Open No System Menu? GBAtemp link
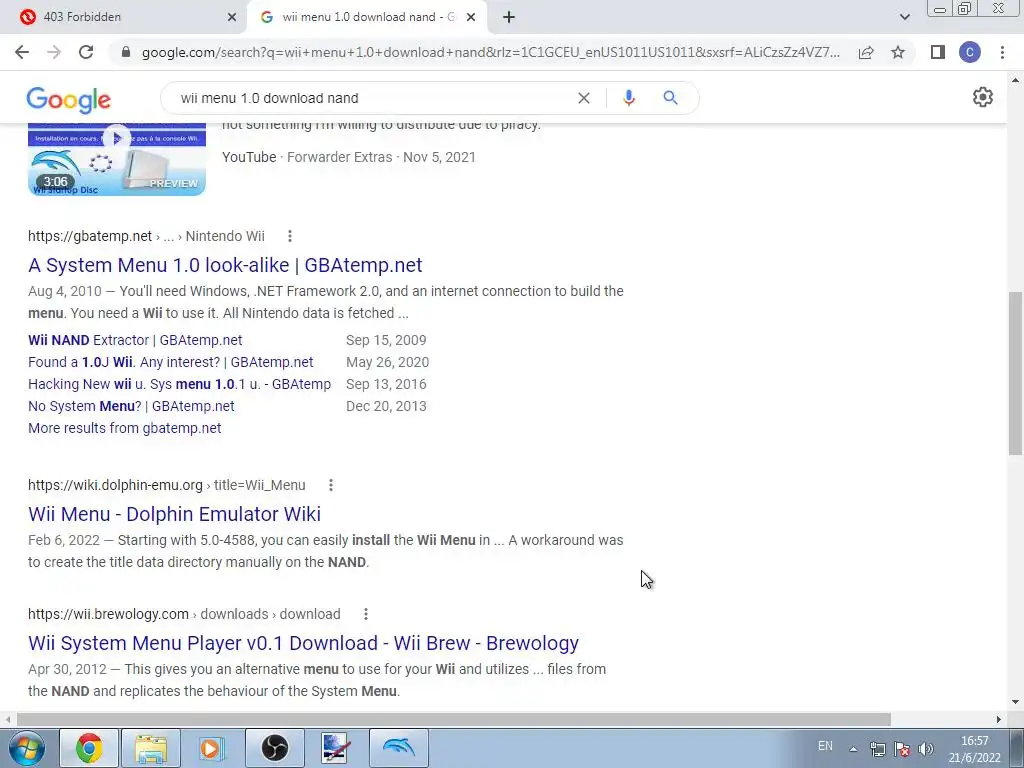Viewport: 1024px width, 768px height. pyautogui.click(x=131, y=406)
